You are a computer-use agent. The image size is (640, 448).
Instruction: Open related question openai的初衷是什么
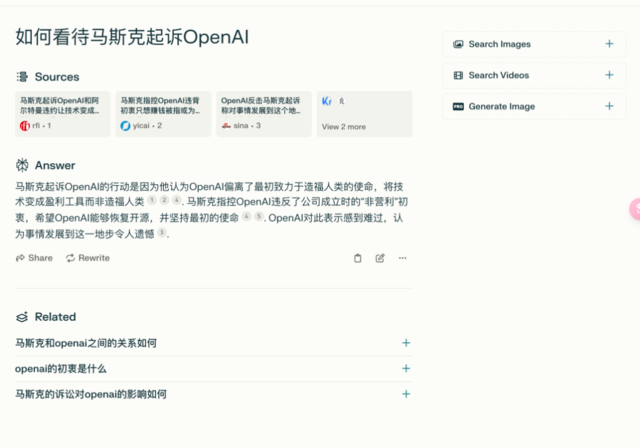click(x=213, y=369)
